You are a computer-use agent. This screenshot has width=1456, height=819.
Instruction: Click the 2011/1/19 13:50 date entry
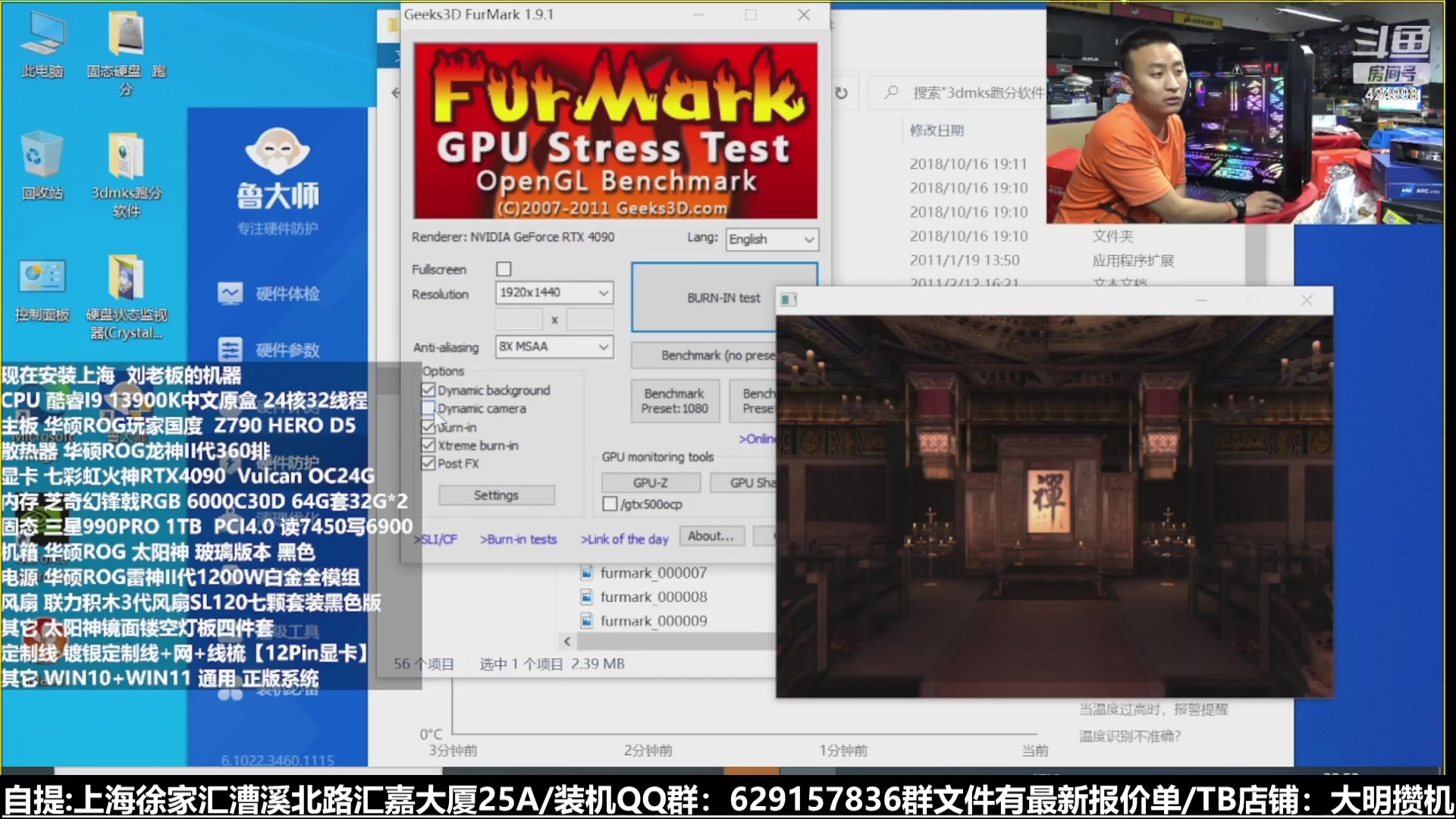pyautogui.click(x=965, y=260)
